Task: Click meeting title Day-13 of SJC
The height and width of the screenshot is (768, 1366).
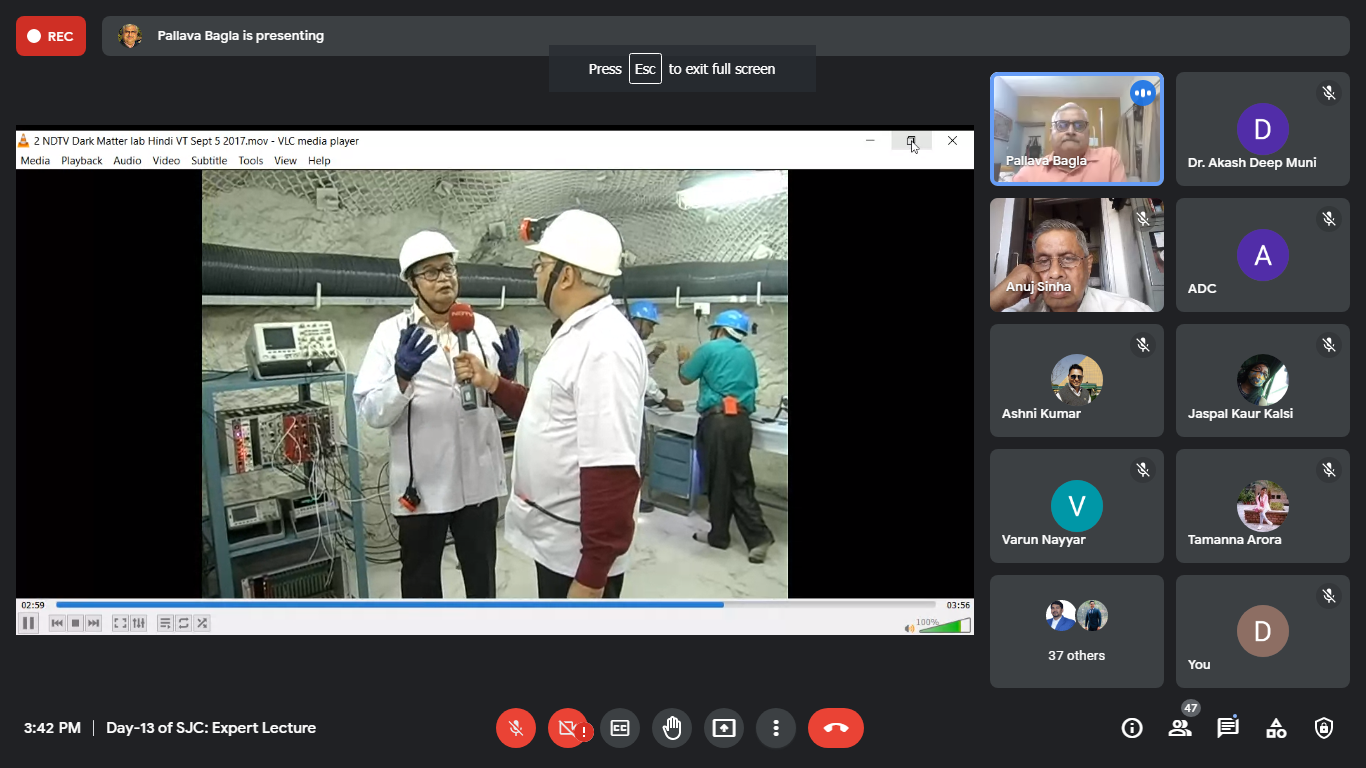Action: [x=211, y=728]
